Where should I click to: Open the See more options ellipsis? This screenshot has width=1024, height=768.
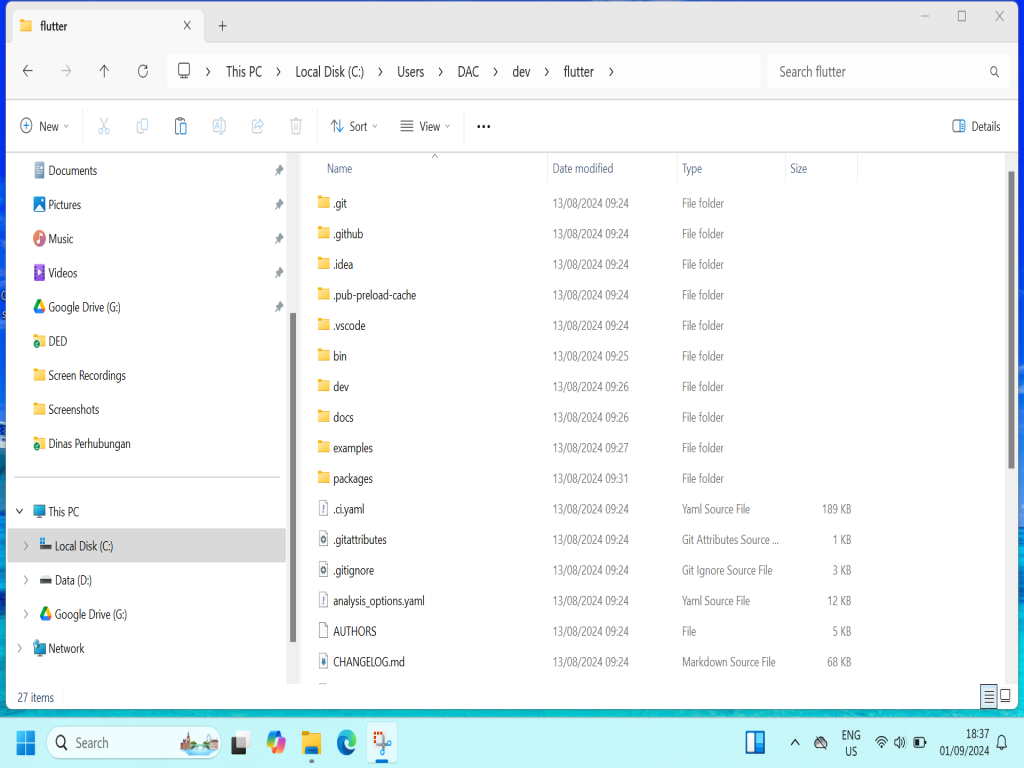(x=484, y=126)
